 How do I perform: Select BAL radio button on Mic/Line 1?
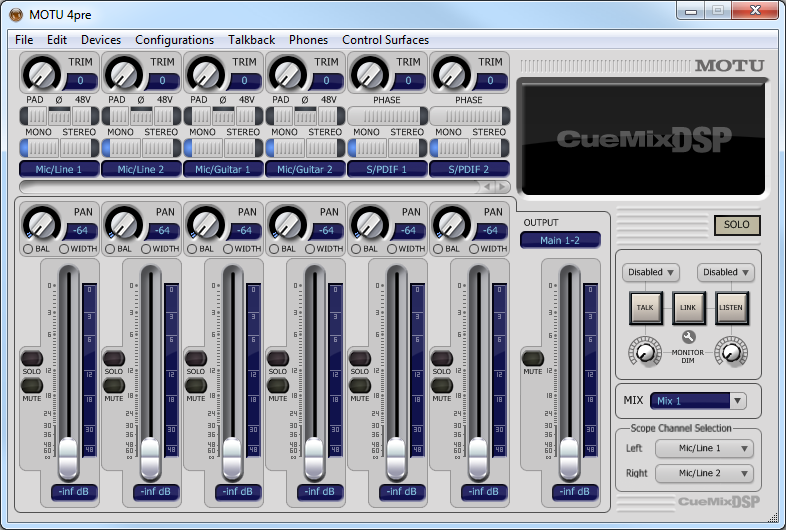pyautogui.click(x=28, y=249)
